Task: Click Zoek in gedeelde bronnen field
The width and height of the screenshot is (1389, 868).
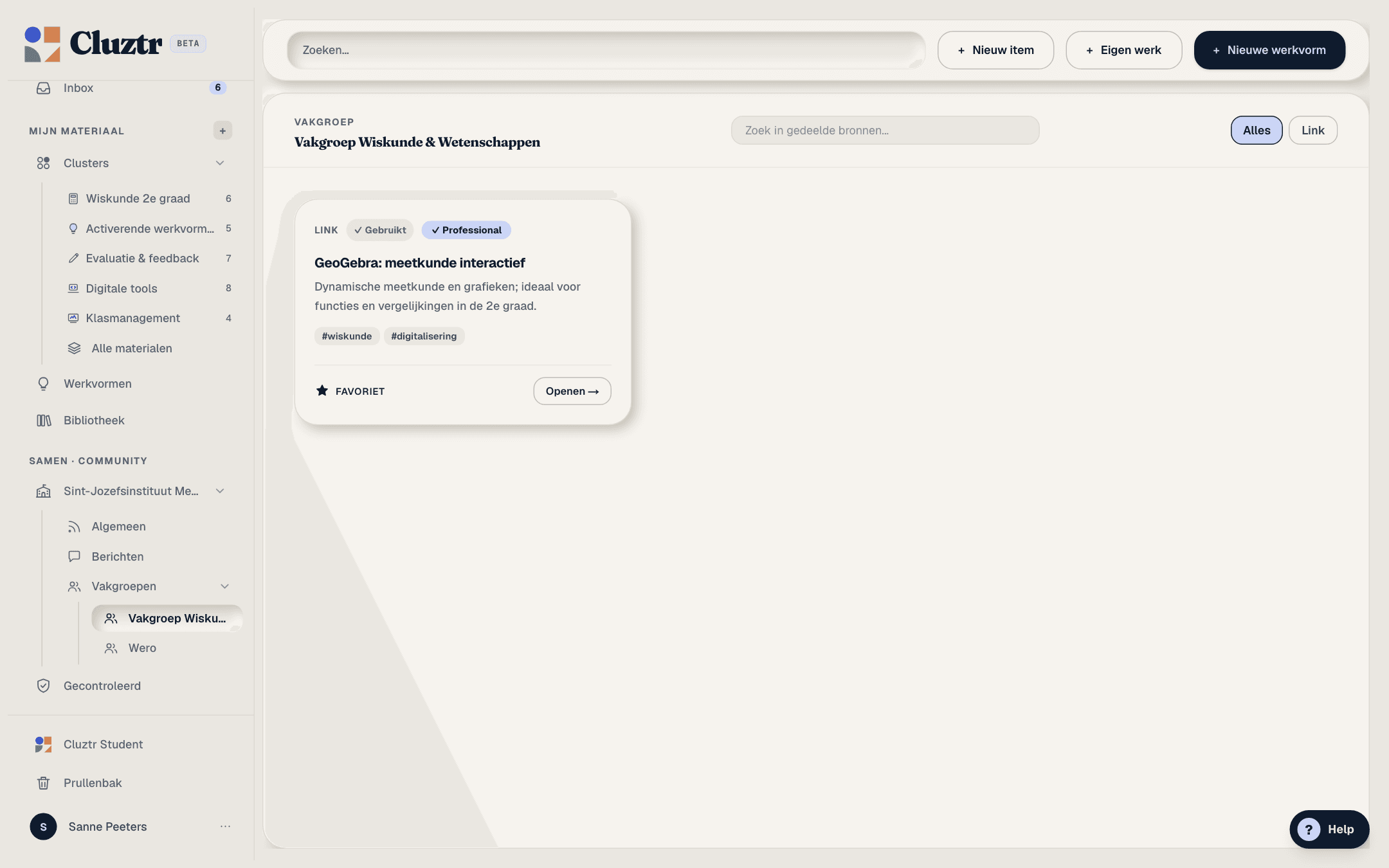Action: point(885,131)
